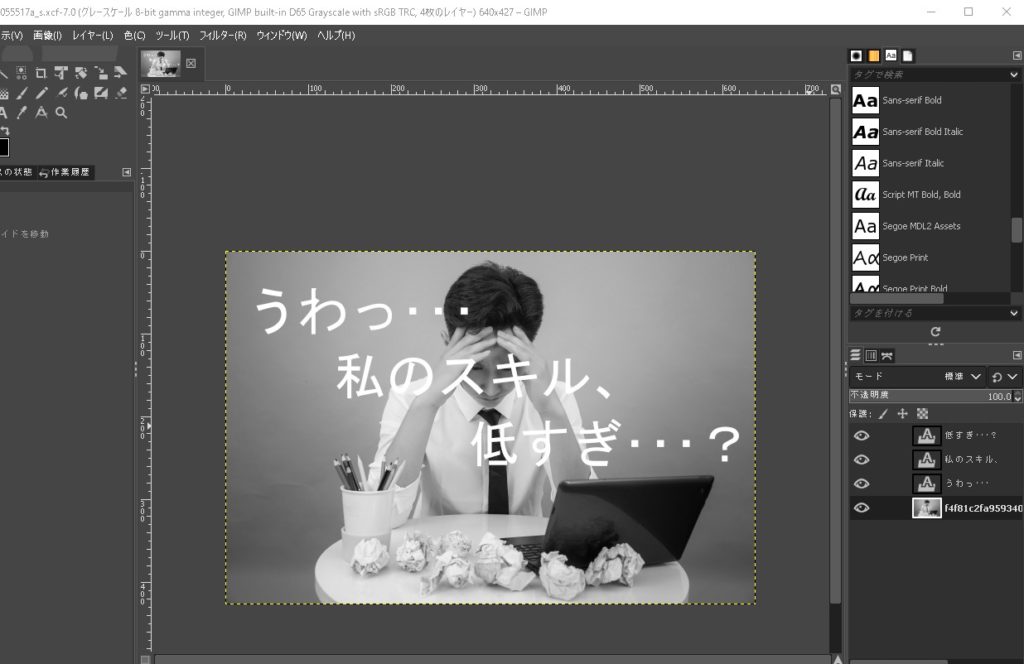Click the refresh fonts list icon
1024x664 pixels.
click(935, 331)
